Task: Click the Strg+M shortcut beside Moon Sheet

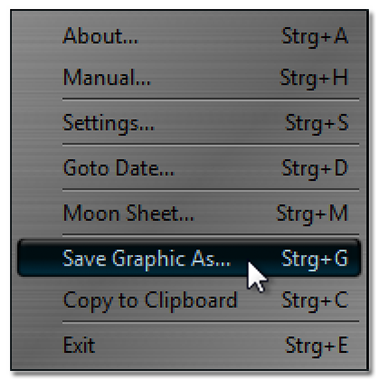Action: [312, 214]
